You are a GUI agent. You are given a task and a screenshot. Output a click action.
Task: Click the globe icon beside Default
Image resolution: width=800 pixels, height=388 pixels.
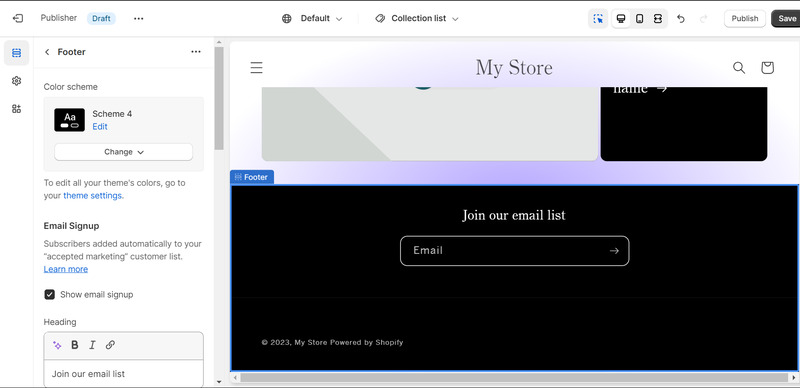click(287, 18)
